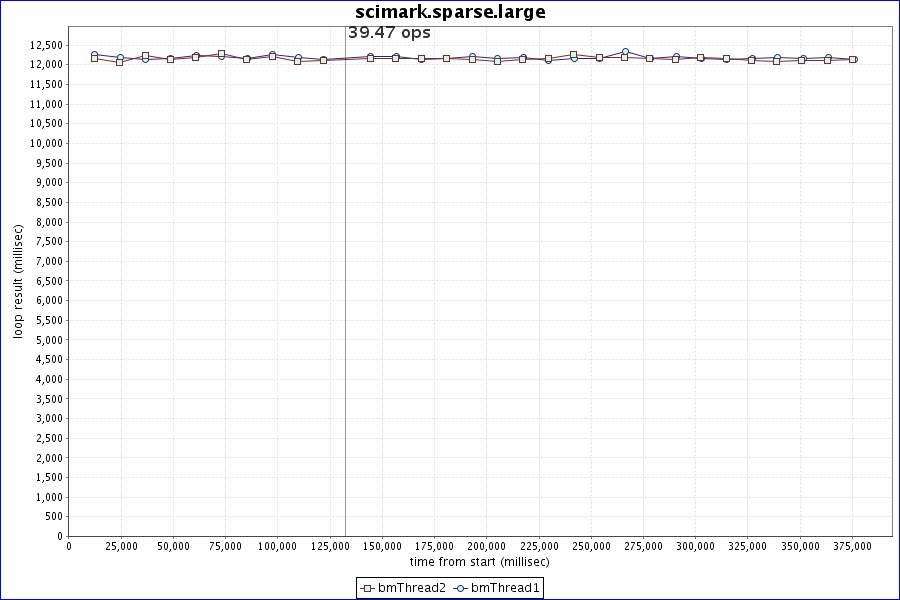The image size is (900, 600).
Task: Click the 6,000 y-axis tick label
Action: point(49,300)
